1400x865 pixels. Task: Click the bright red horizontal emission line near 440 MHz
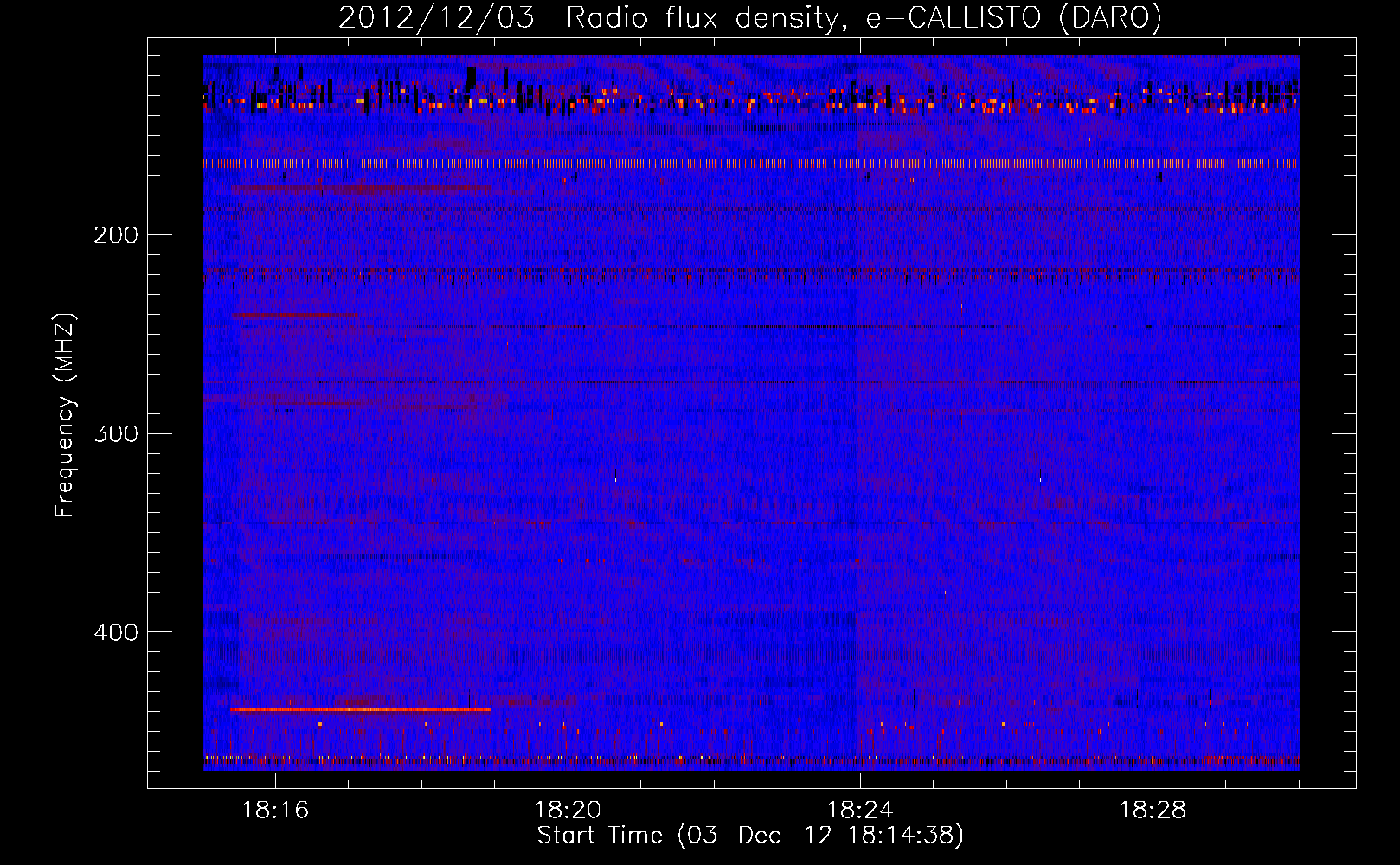point(360,709)
